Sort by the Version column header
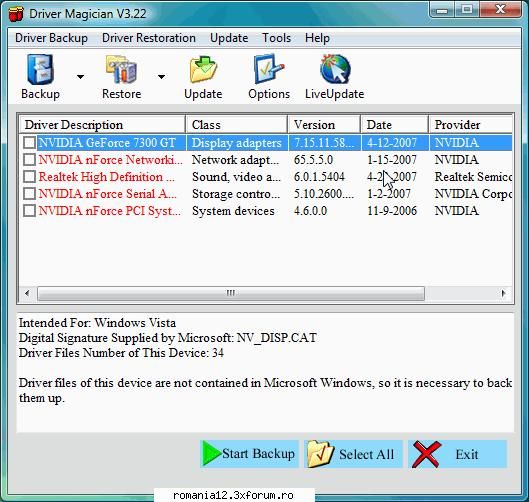 (x=324, y=125)
